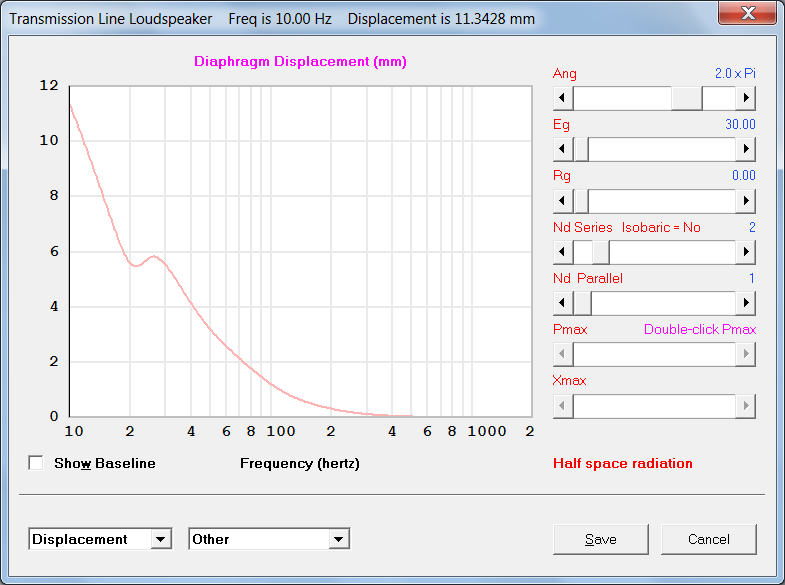Click the Xmax slider left arrow
Viewport: 785px width, 585px height.
[x=563, y=405]
